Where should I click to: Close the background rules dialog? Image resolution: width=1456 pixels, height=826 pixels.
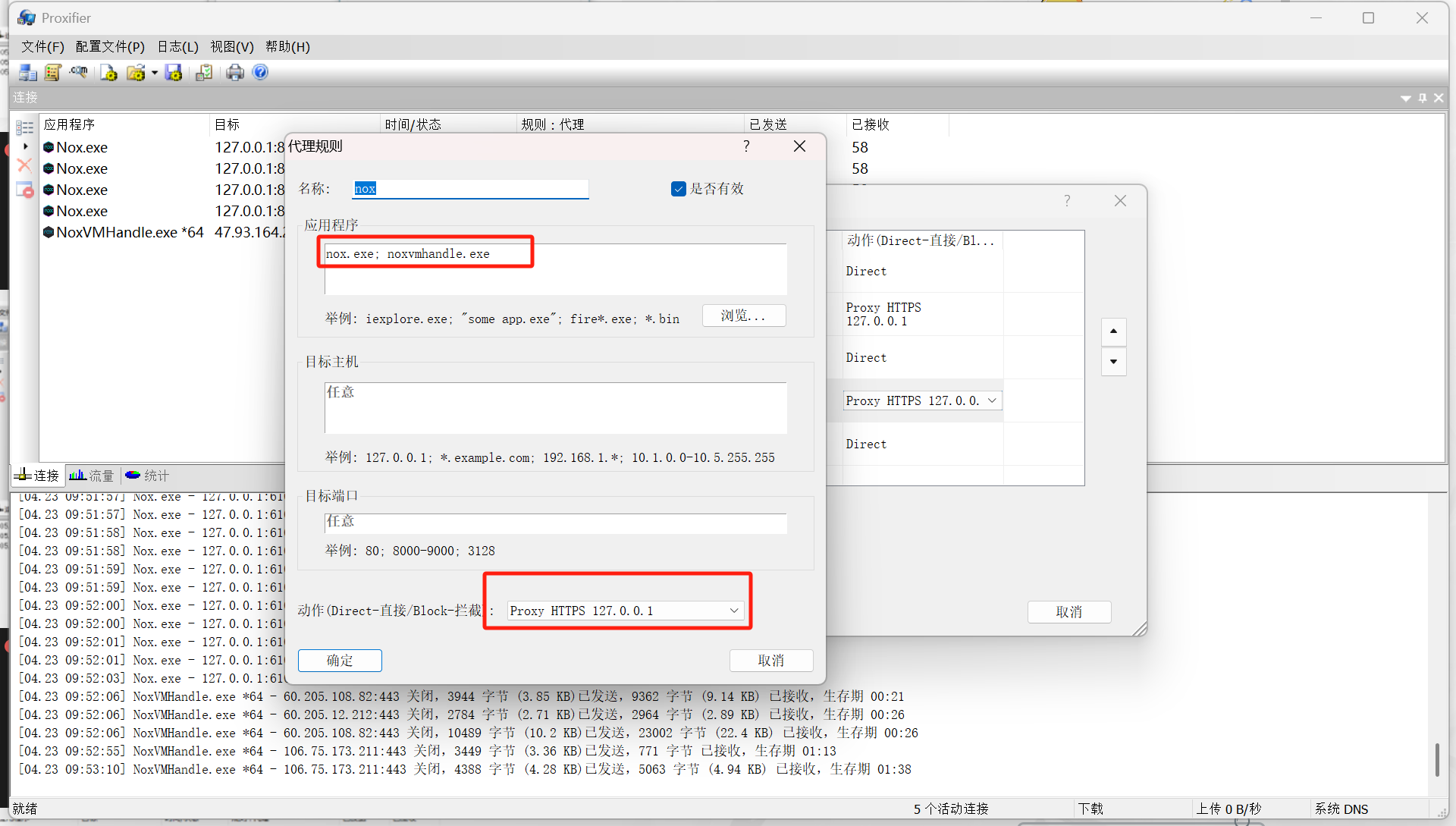[1120, 200]
